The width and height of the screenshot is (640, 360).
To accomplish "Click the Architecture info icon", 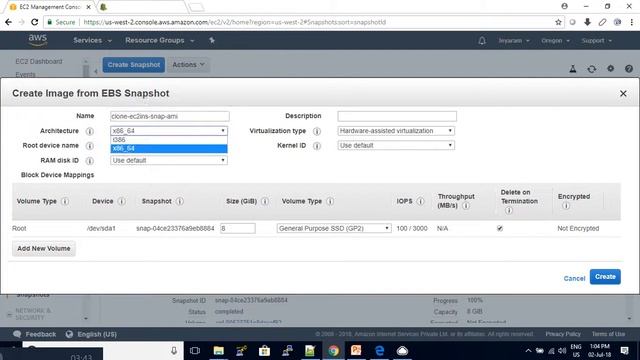I will point(89,131).
